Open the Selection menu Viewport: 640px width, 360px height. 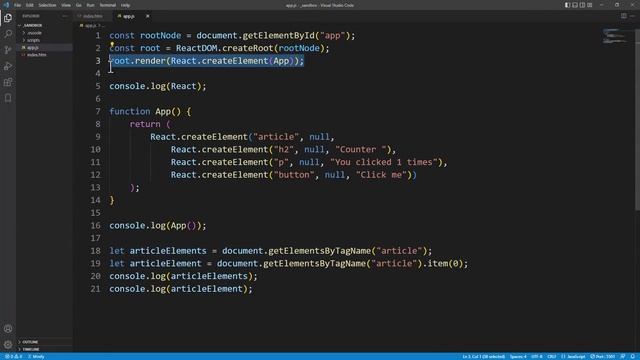click(47, 5)
